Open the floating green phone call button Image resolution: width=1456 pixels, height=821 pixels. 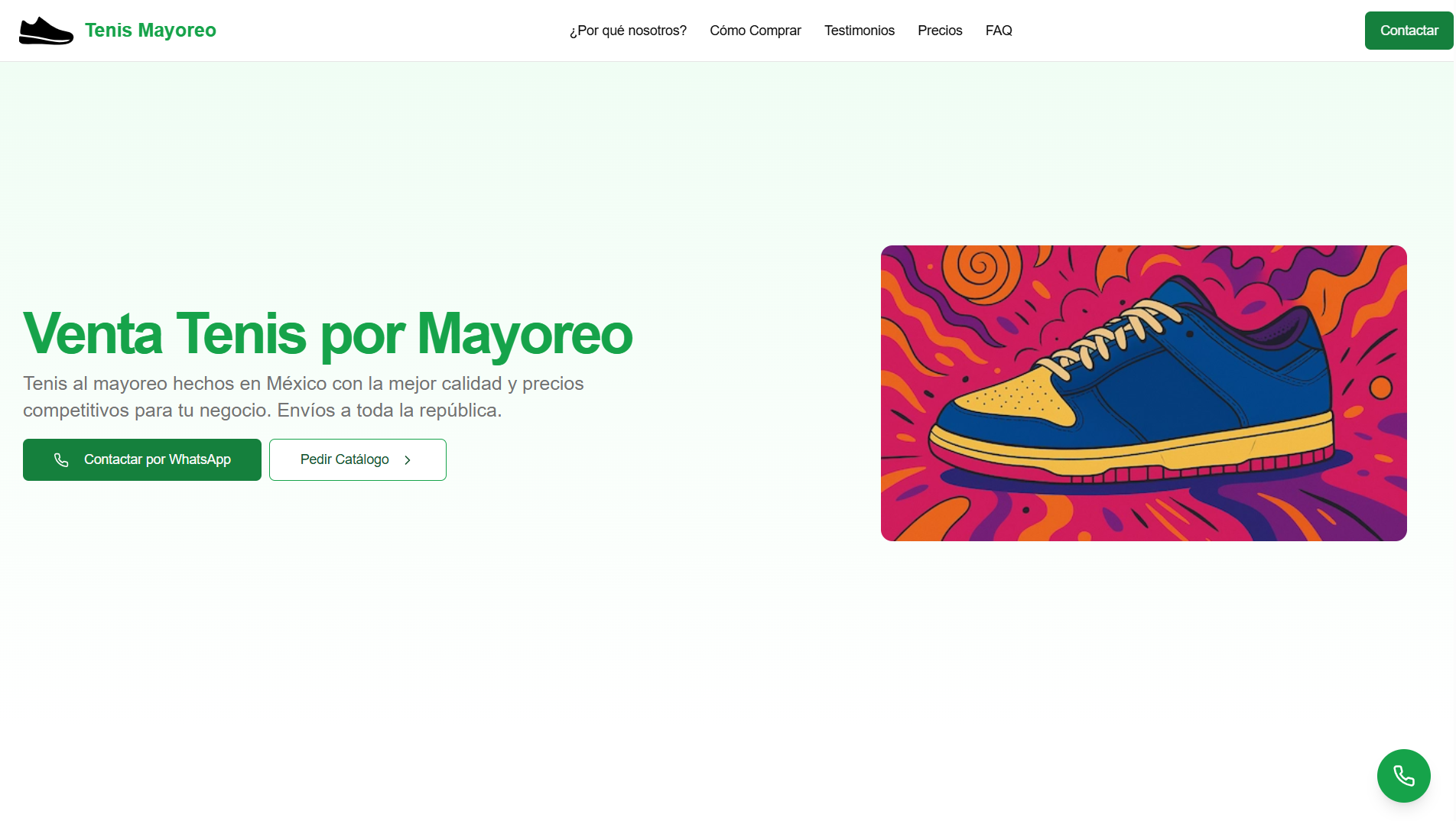tap(1403, 776)
